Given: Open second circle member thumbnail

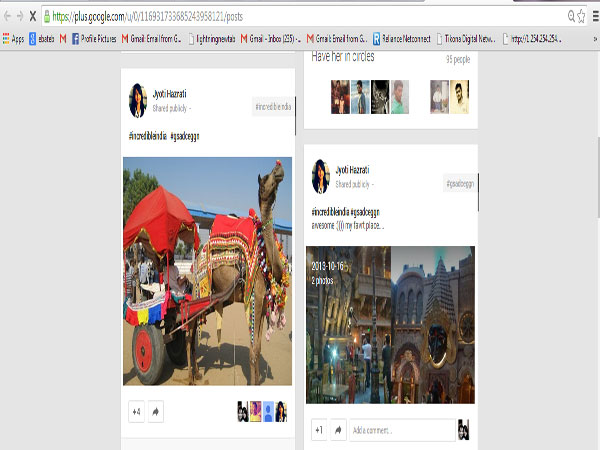Looking at the screenshot, I should 360,97.
